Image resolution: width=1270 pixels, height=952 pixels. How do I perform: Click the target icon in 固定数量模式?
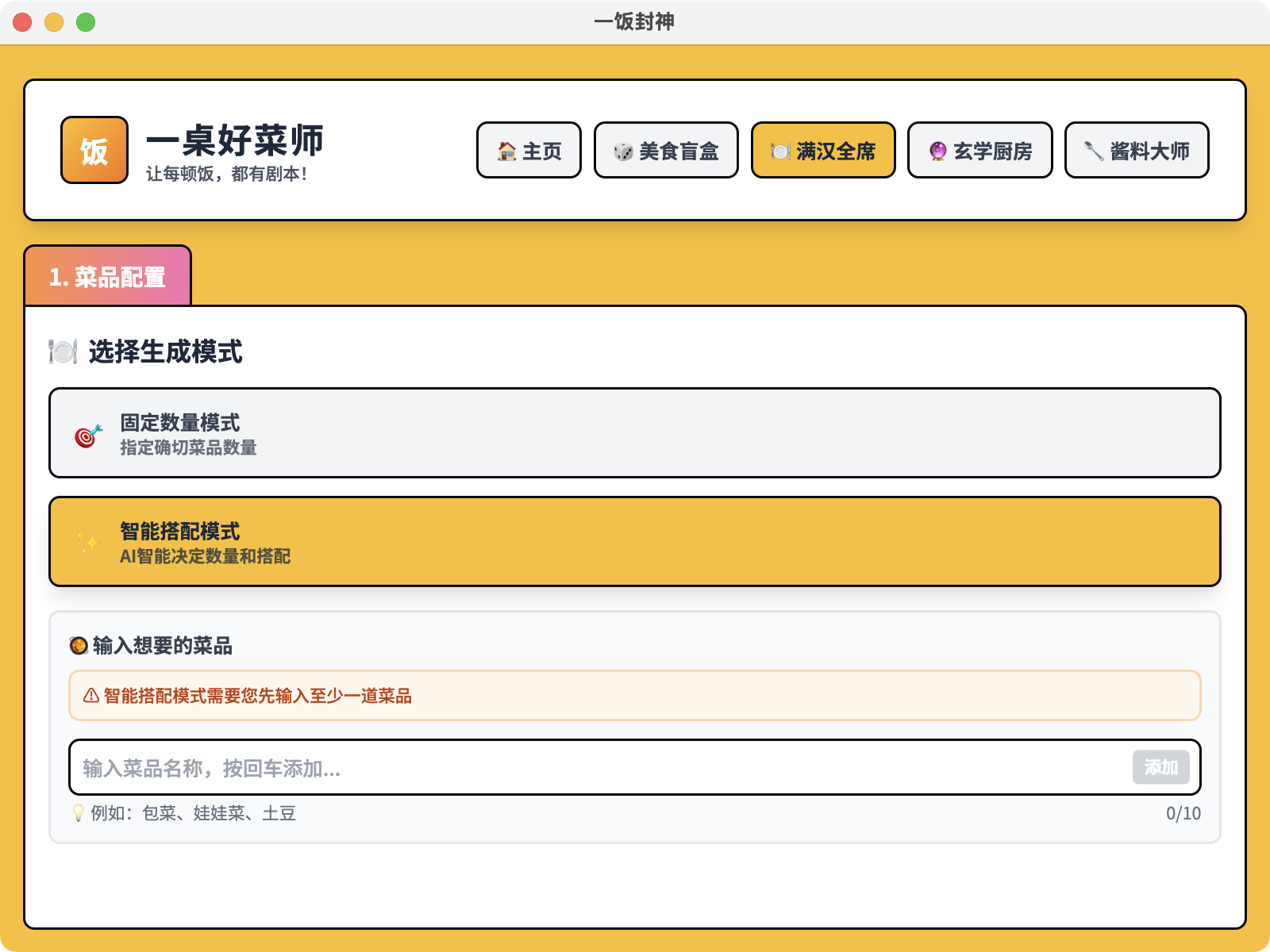[x=88, y=435]
